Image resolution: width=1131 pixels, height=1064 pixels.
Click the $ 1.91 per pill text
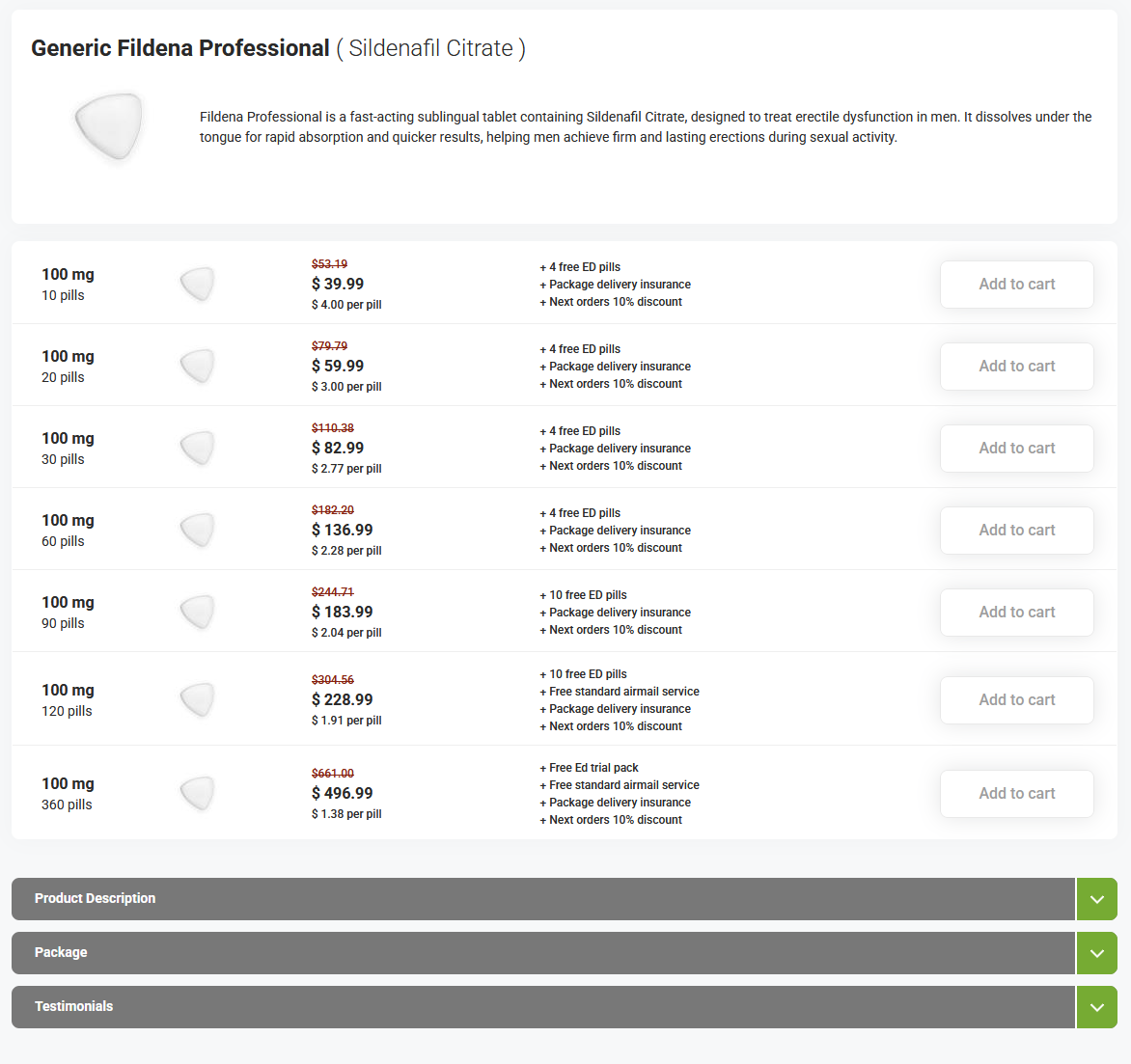346,721
